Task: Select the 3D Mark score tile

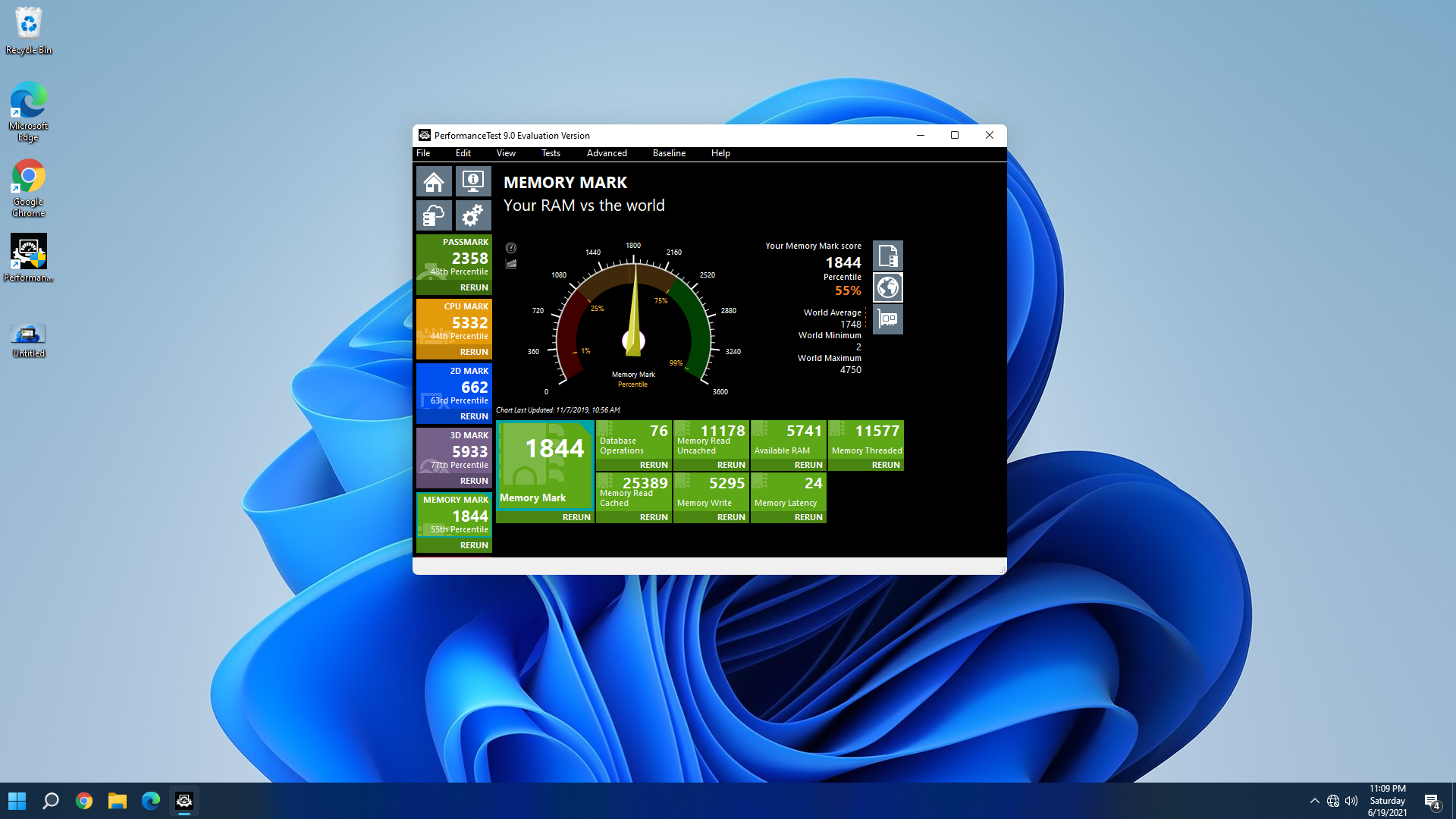Action: coord(454,452)
